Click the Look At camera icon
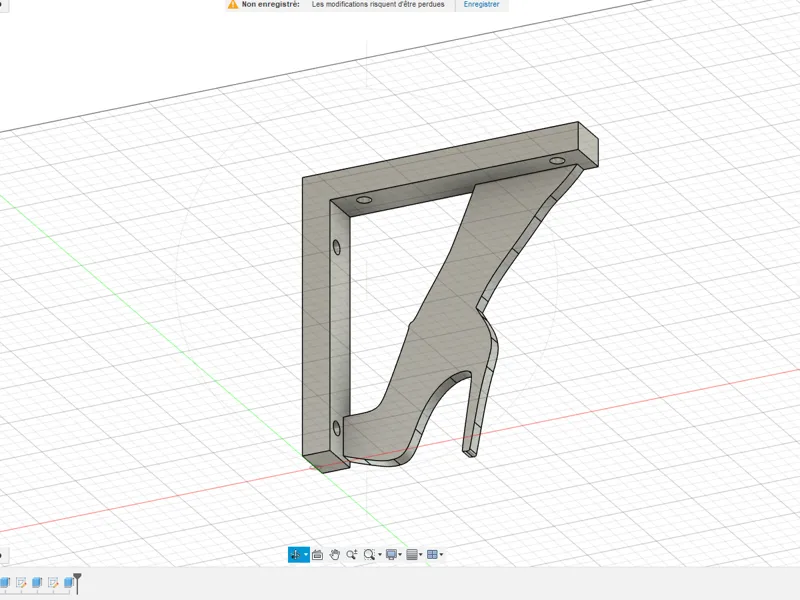This screenshot has height=600, width=800. [x=317, y=555]
